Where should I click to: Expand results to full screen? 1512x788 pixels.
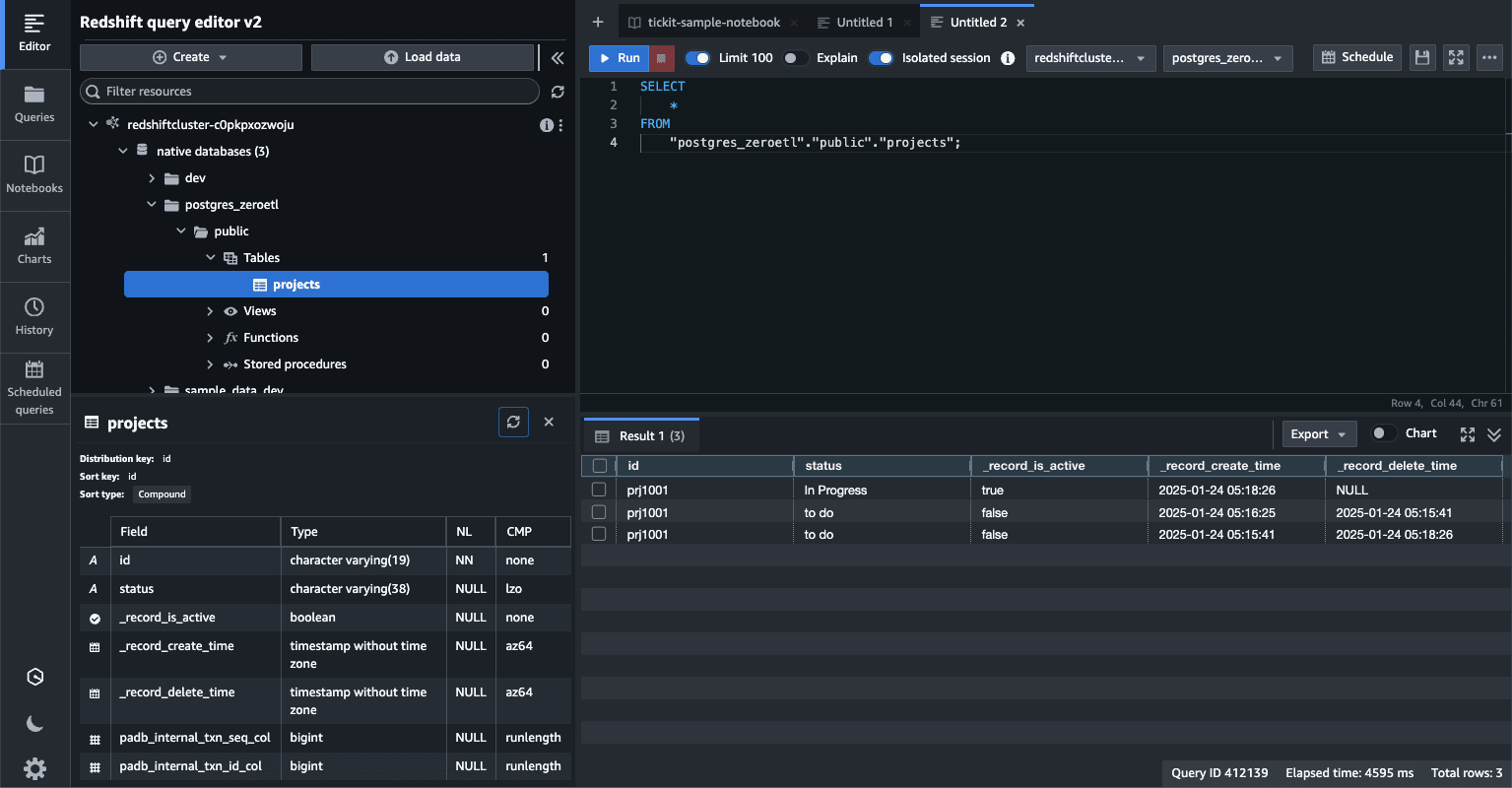(1468, 434)
